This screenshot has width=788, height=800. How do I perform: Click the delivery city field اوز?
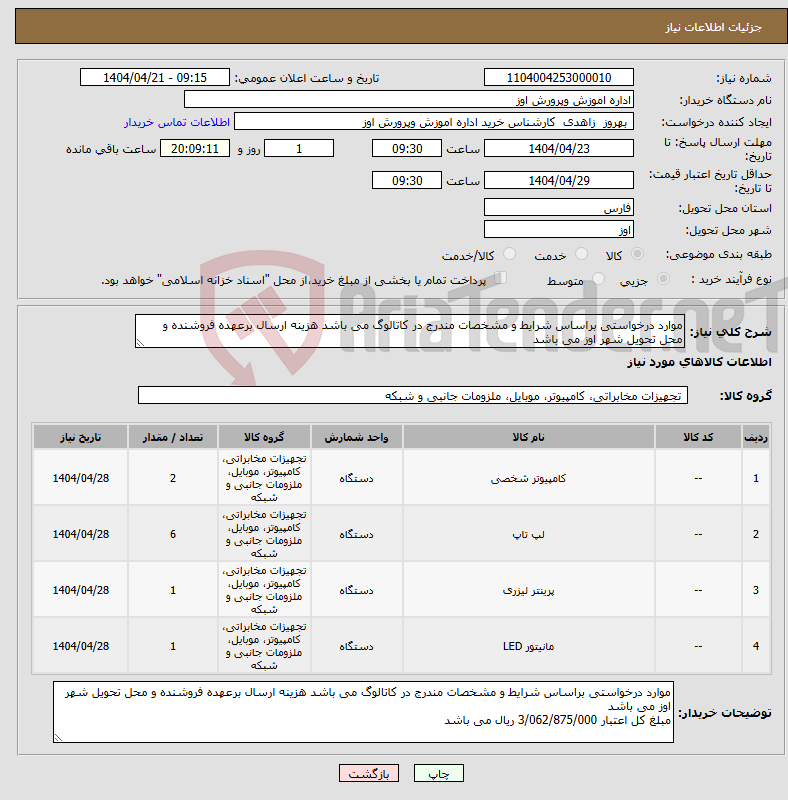[x=559, y=229]
